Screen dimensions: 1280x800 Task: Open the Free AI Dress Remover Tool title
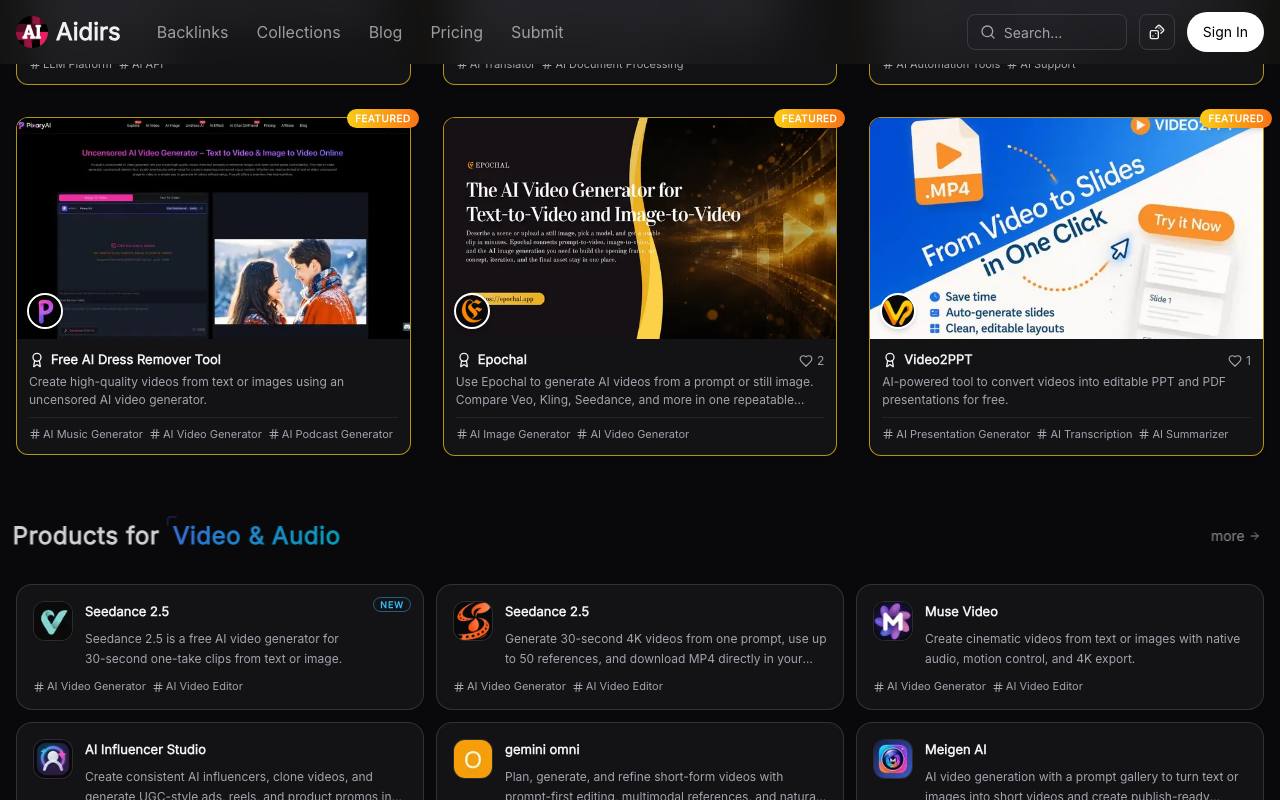click(136, 360)
